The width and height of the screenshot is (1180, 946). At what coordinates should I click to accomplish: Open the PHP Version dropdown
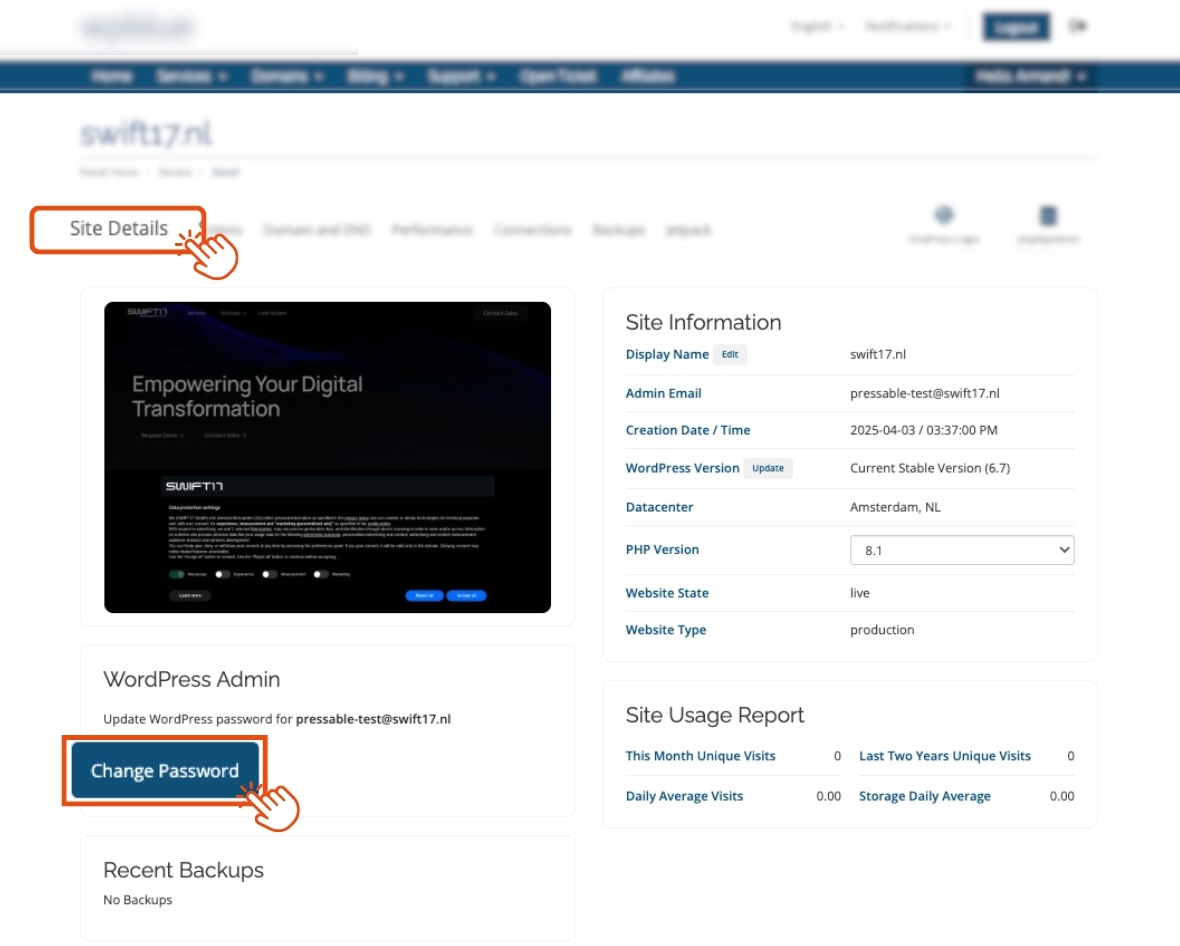tap(961, 550)
